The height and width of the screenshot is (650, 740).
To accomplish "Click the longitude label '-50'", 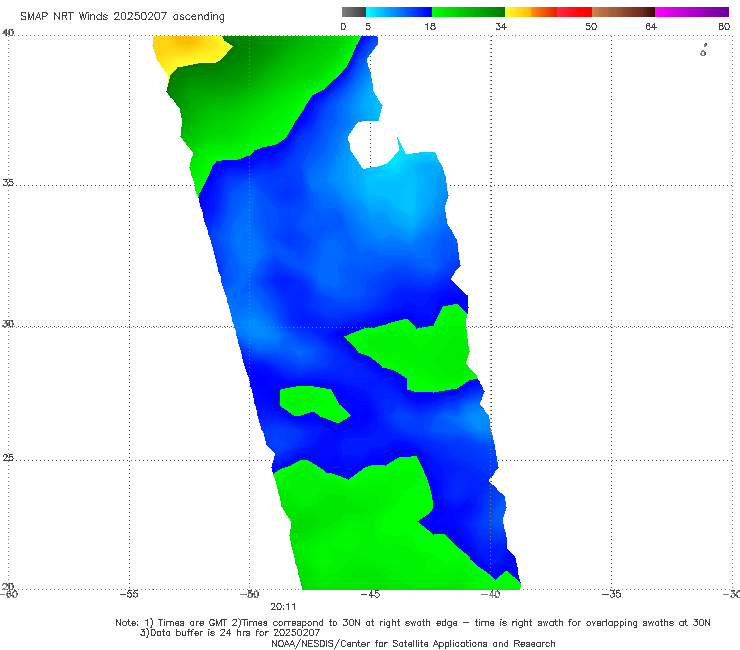I will (249, 594).
